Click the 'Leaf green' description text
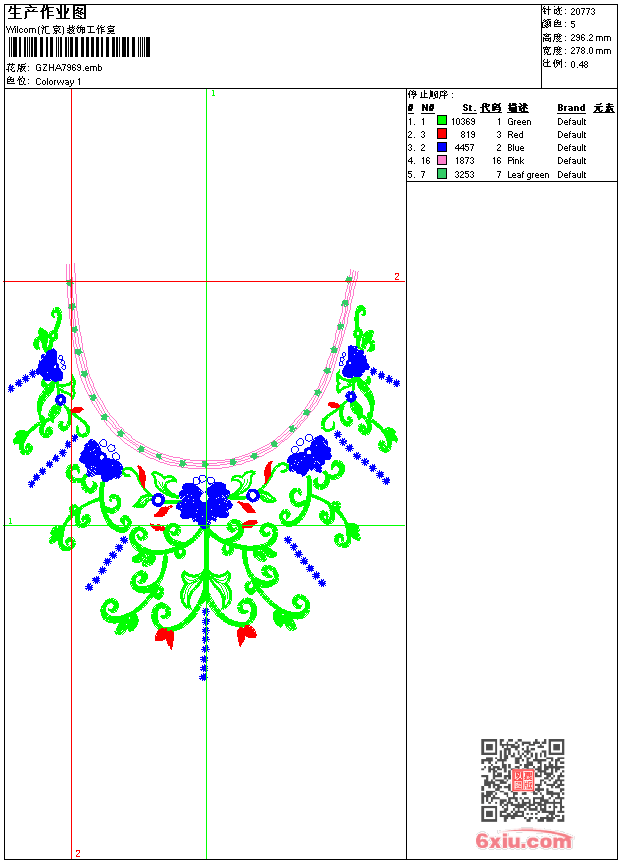The width and height of the screenshot is (620, 860). [528, 175]
